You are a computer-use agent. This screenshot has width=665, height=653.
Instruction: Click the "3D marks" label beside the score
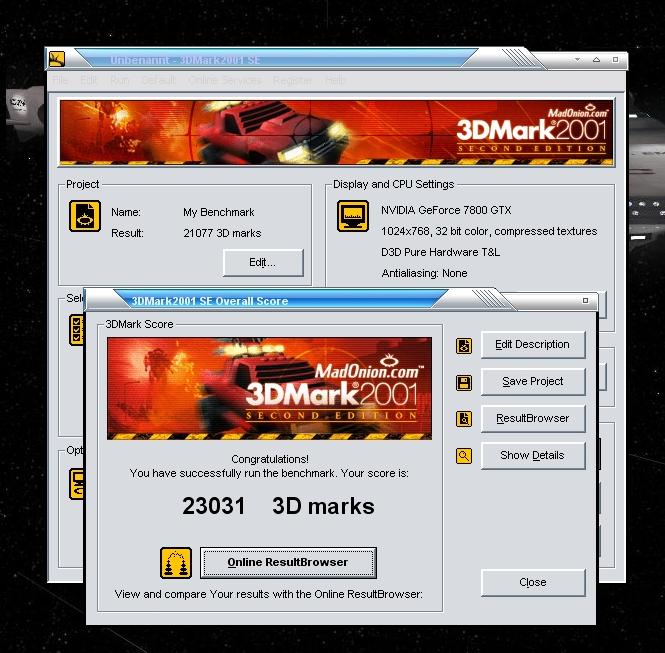pyautogui.click(x=323, y=506)
